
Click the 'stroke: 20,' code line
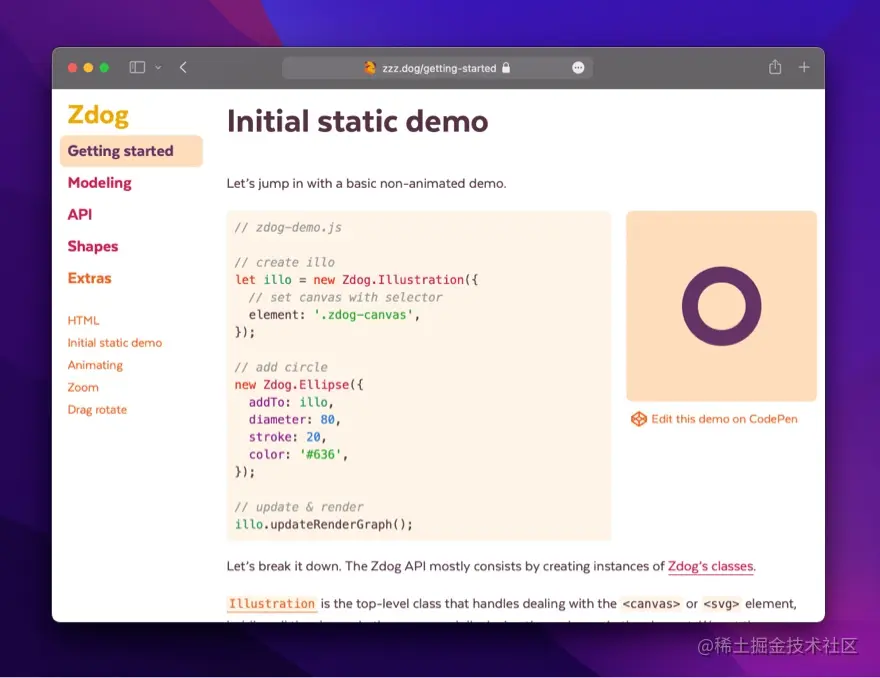[287, 437]
